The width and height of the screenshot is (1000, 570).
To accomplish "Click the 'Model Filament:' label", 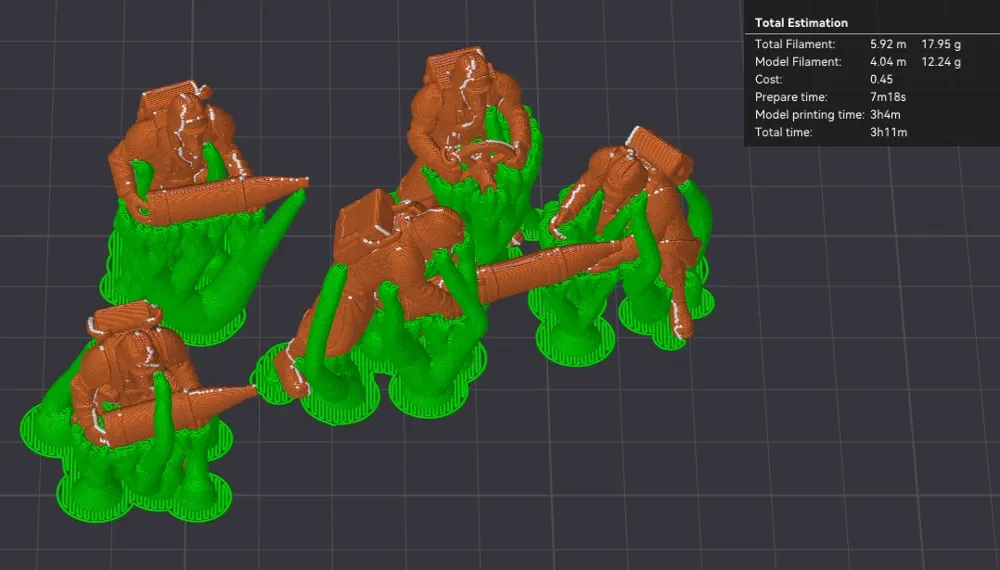I will coord(798,62).
